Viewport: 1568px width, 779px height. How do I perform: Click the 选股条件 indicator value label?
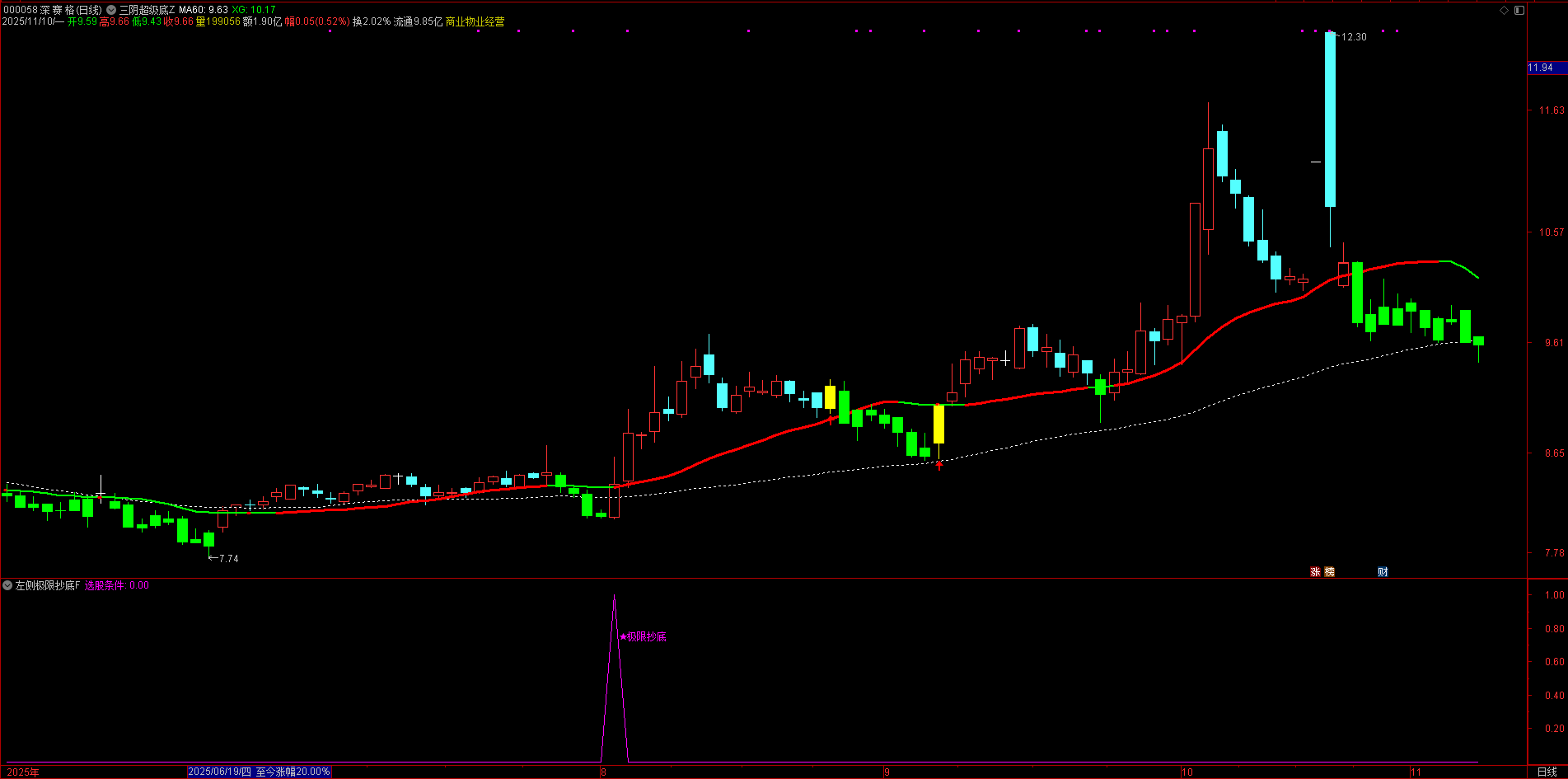click(x=116, y=585)
